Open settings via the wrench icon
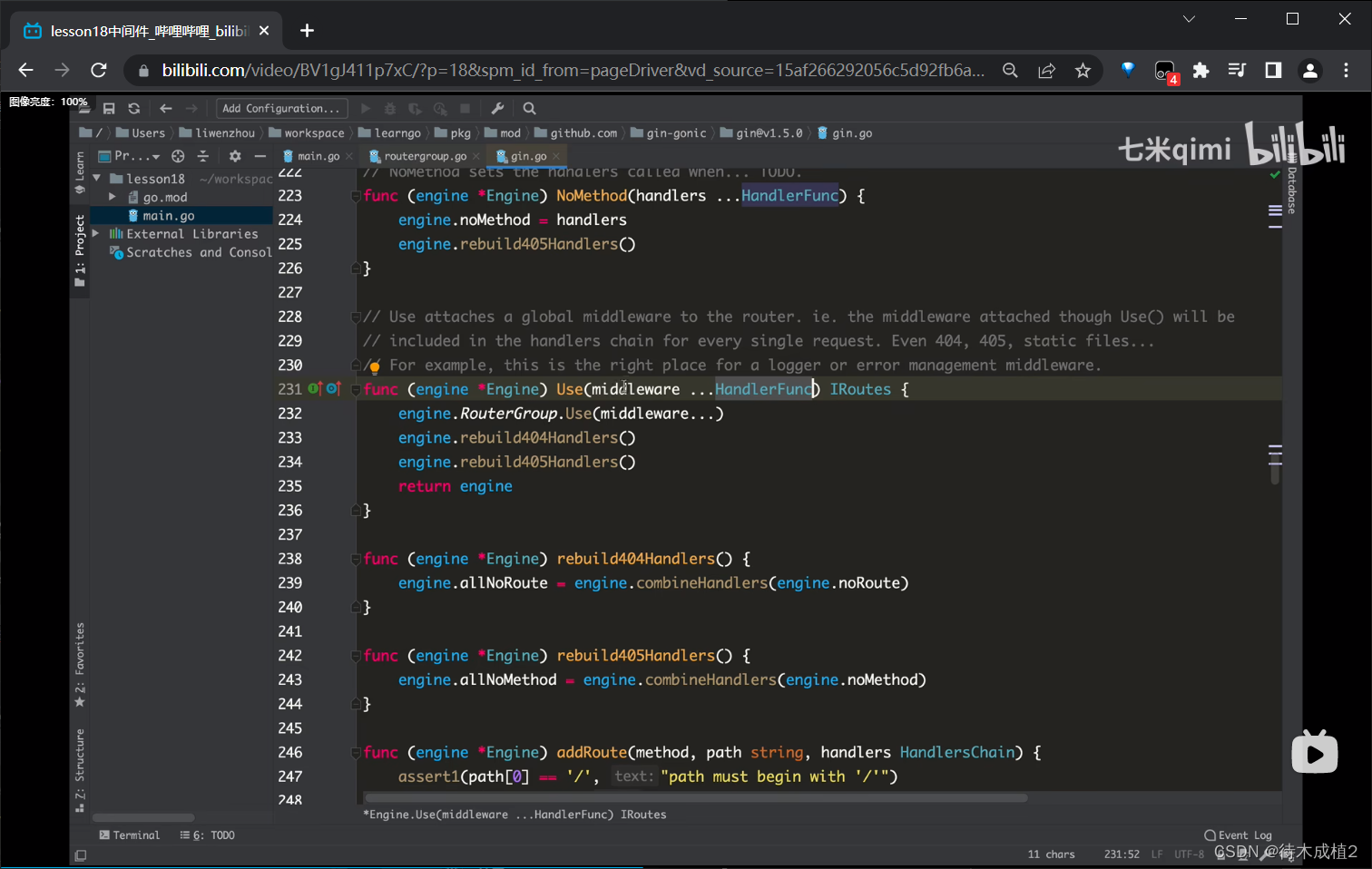 497,109
